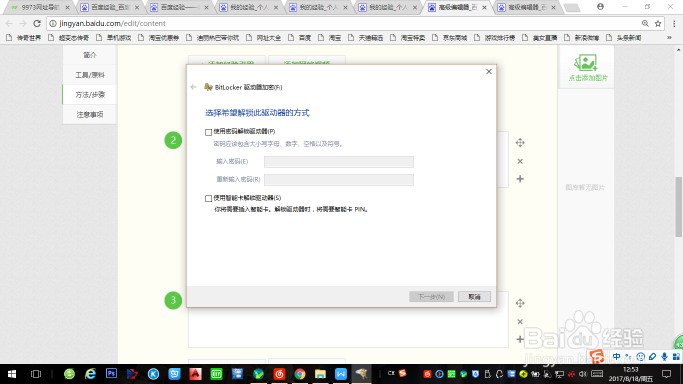Viewport: 683px width, 384px height.
Task: Open 简介 section in editor sidebar
Action: point(90,55)
